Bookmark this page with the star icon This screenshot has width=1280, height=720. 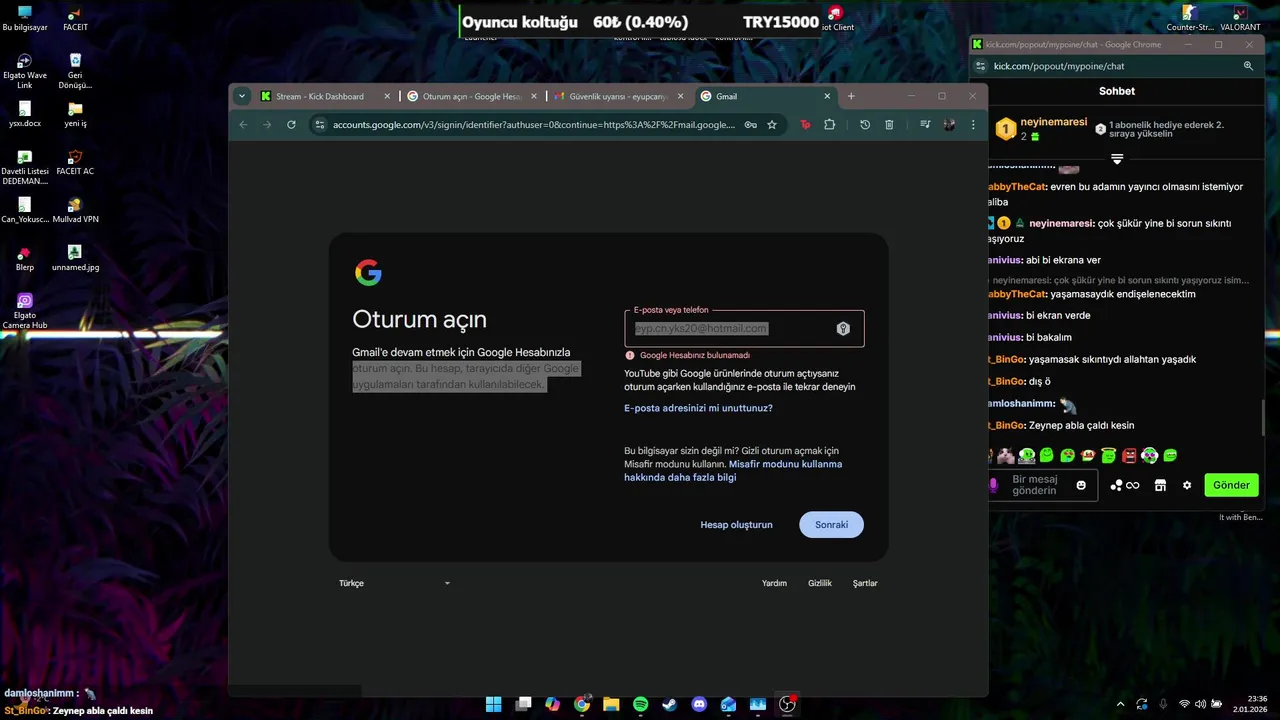point(772,125)
